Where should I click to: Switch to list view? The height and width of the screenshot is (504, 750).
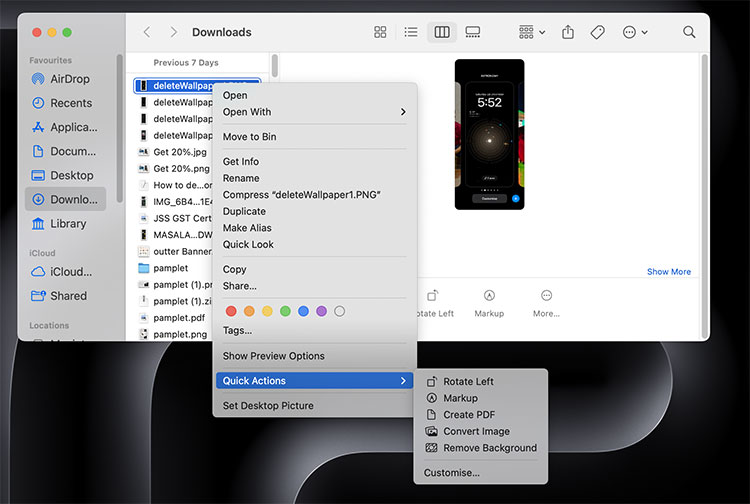(x=410, y=32)
